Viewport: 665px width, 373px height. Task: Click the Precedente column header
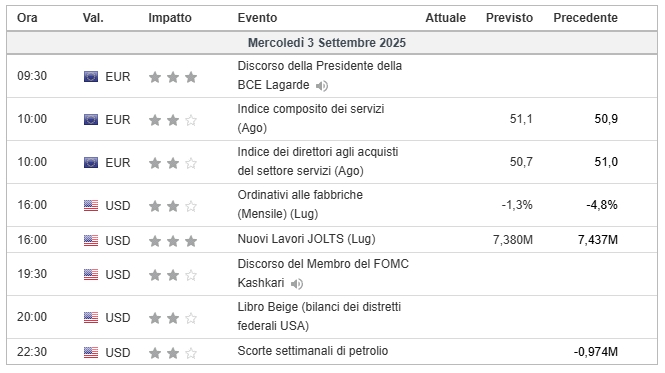(x=585, y=18)
